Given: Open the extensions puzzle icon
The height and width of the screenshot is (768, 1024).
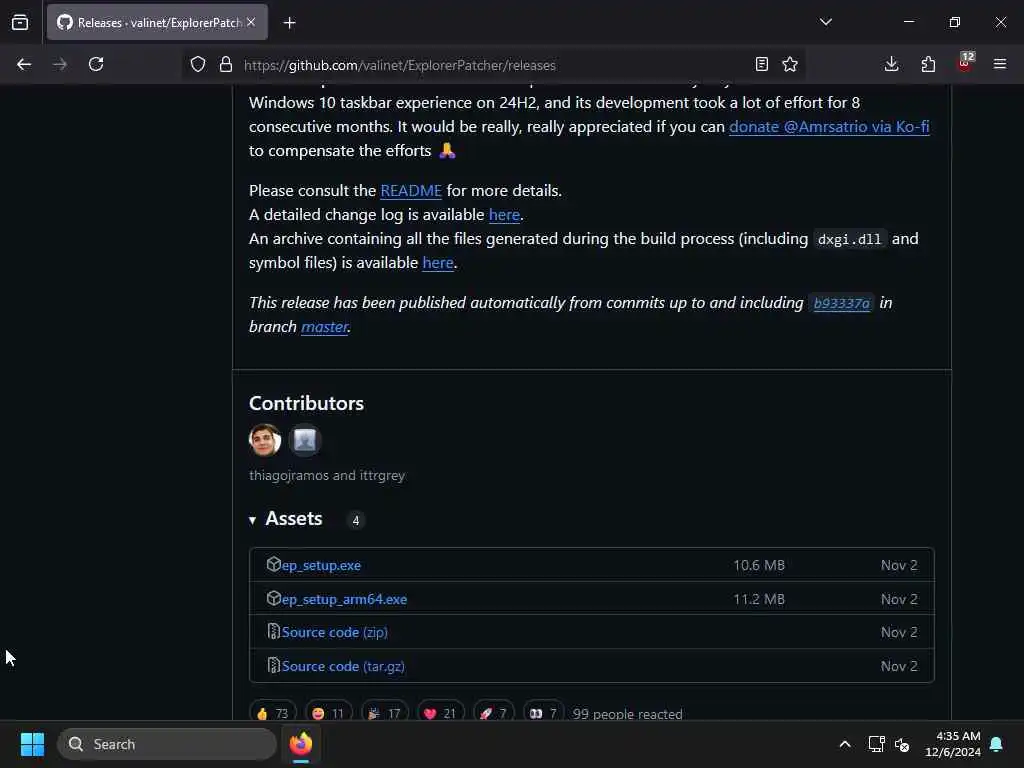Looking at the screenshot, I should [928, 64].
